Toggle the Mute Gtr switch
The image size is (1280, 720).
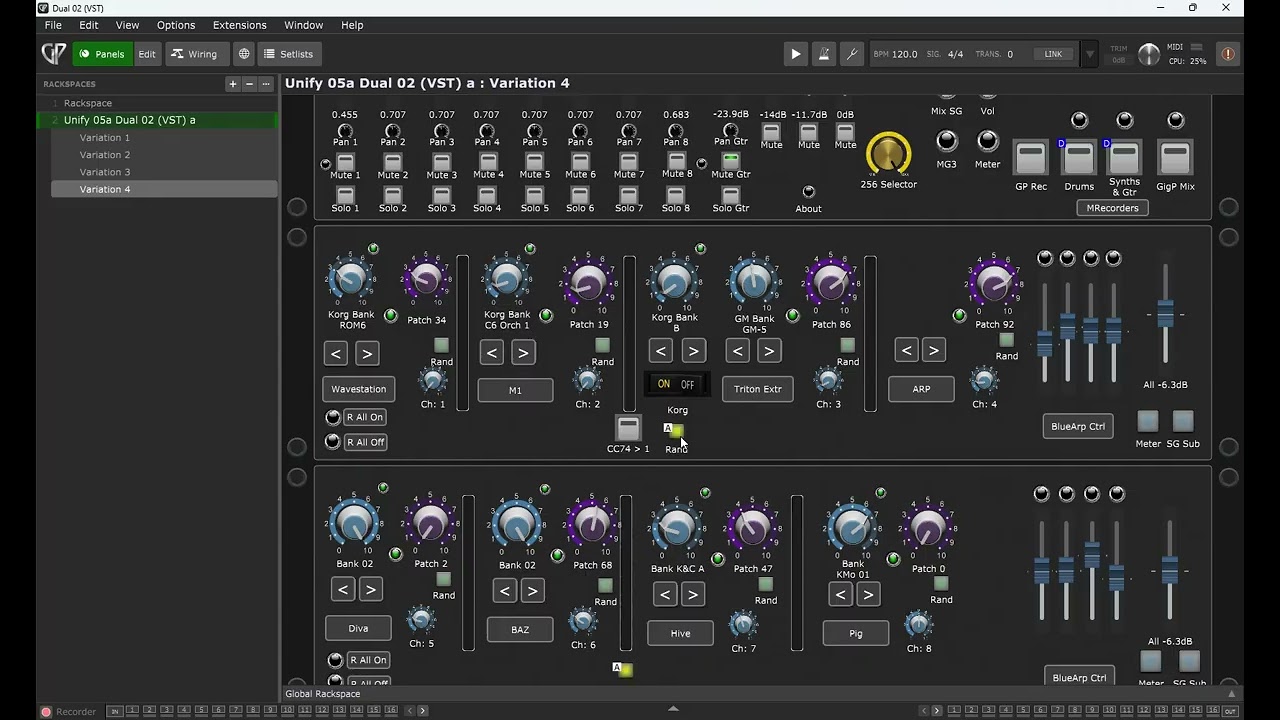(731, 161)
